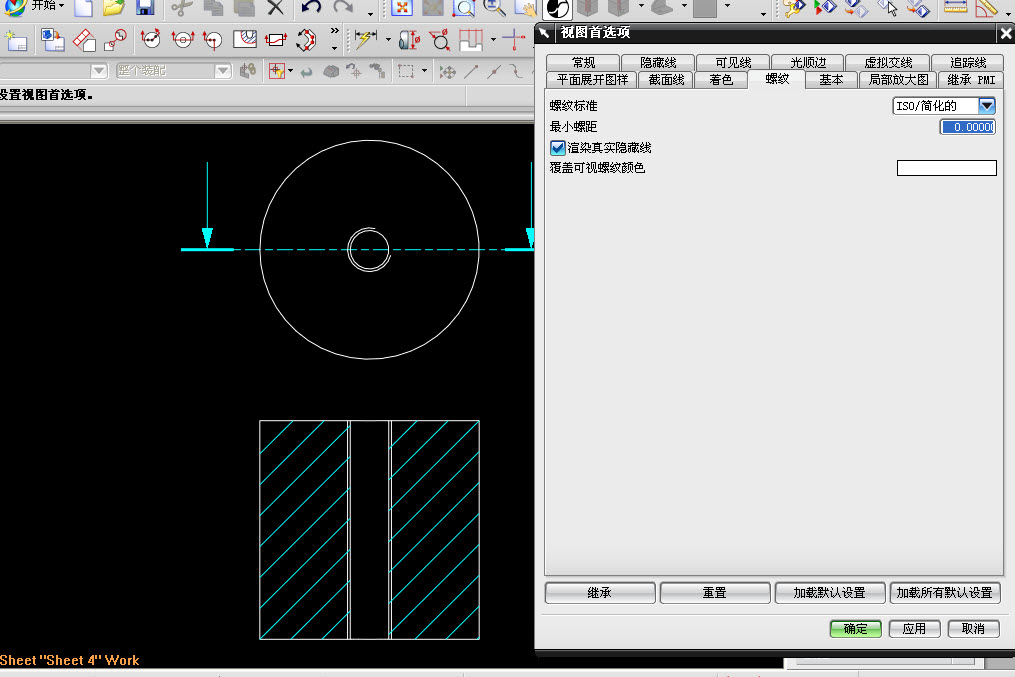The image size is (1015, 677).
Task: Redo the last undone action
Action: 343,8
